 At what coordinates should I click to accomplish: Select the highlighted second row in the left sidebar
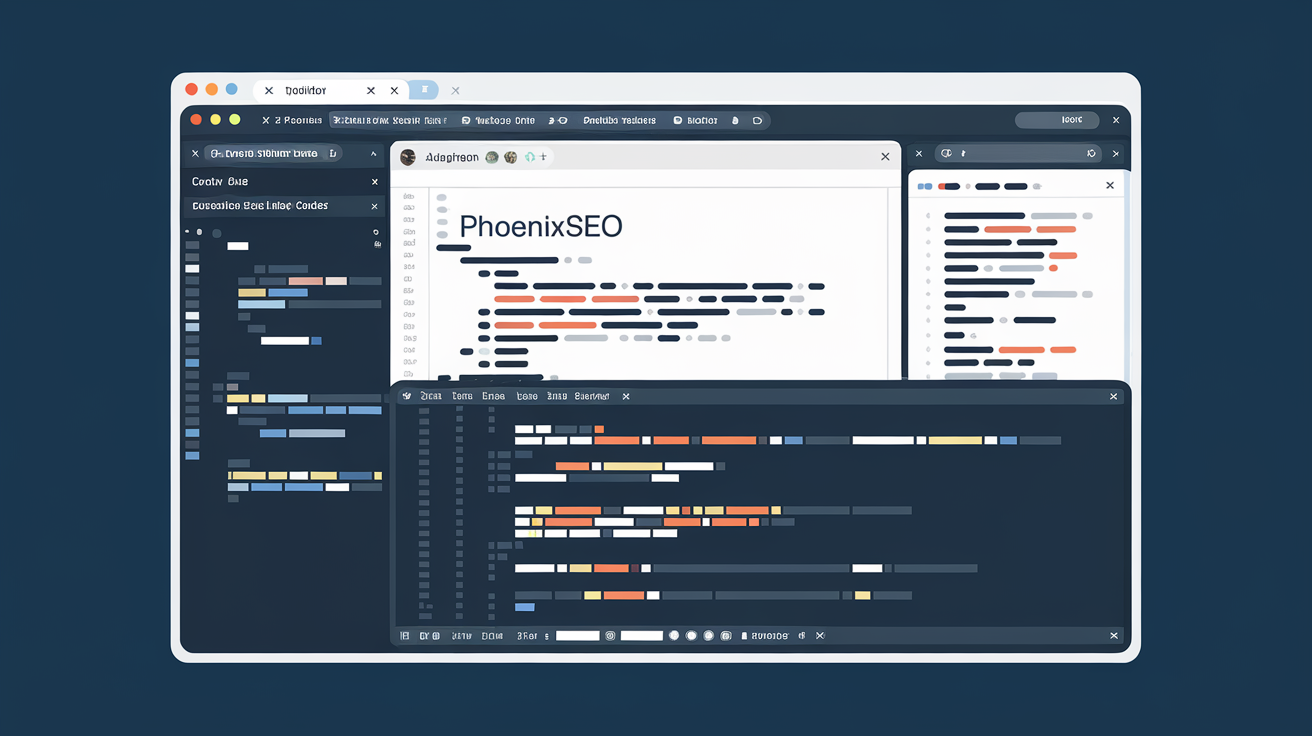[285, 206]
